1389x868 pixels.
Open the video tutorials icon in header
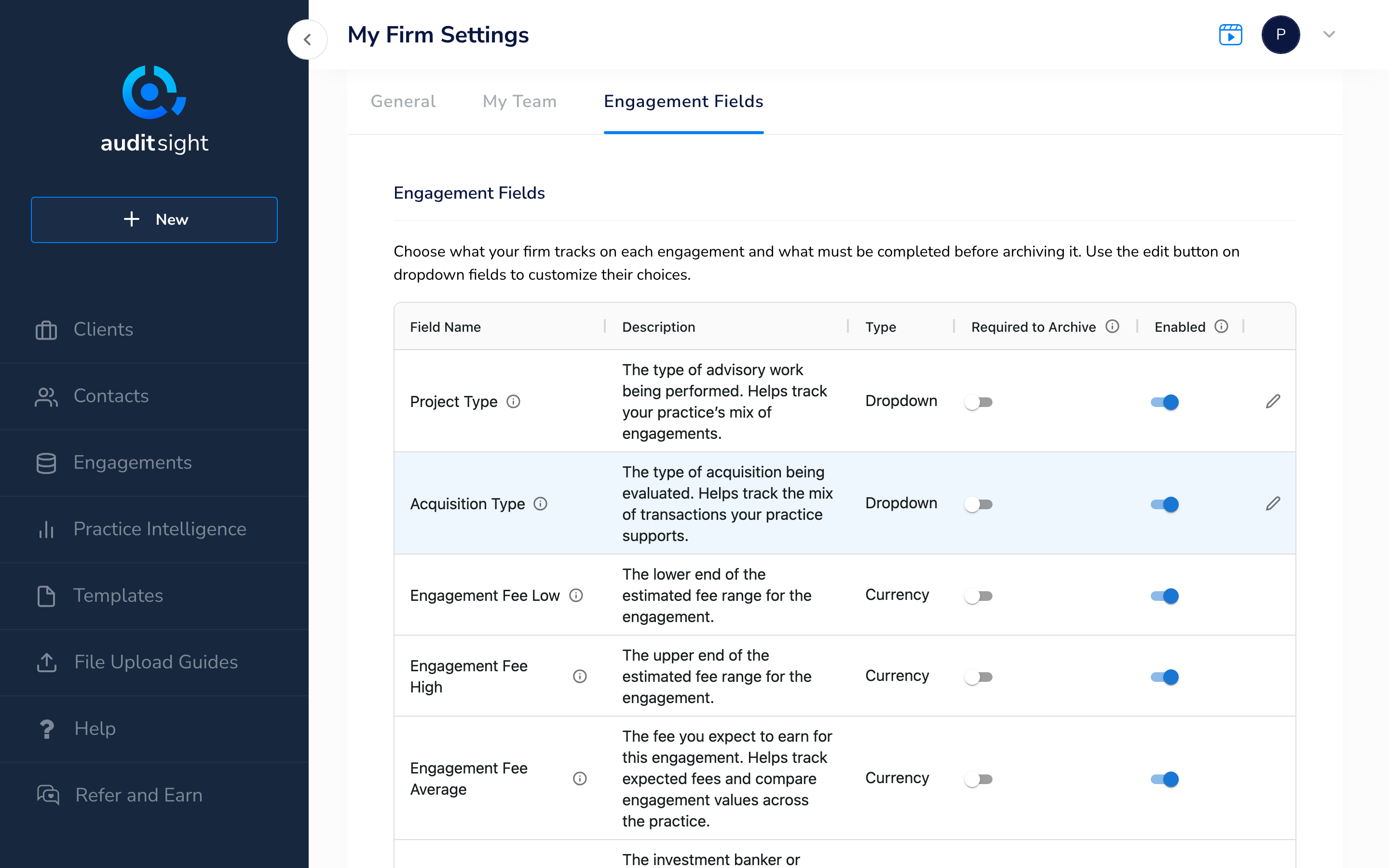tap(1231, 34)
